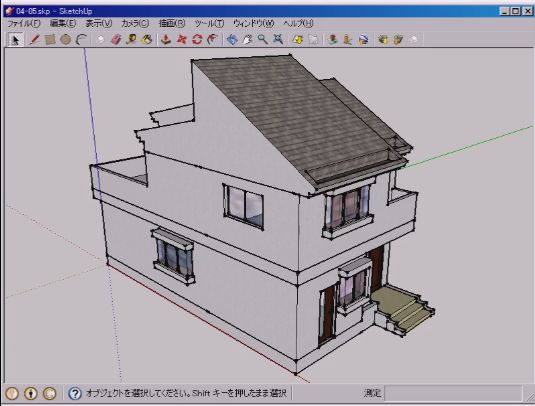Select the Paint Bucket tool
Image resolution: width=535 pixels, height=406 pixels.
pos(147,40)
